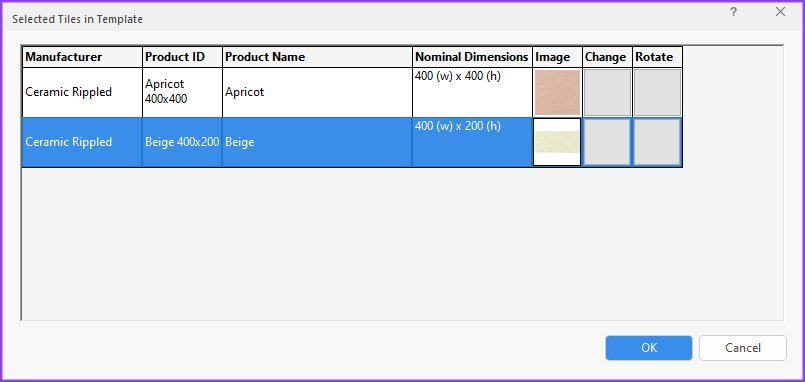Select the Apricot 400x400 Product ID cell
The width and height of the screenshot is (805, 382).
[182, 92]
